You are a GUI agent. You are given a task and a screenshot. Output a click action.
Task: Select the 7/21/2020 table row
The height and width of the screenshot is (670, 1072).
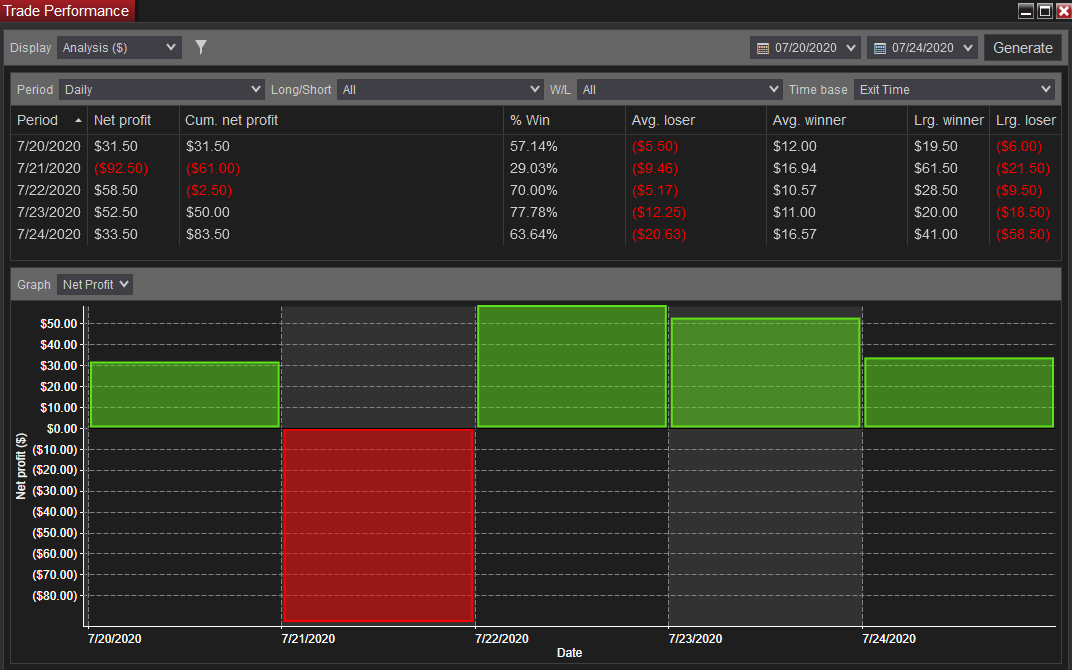pos(535,168)
